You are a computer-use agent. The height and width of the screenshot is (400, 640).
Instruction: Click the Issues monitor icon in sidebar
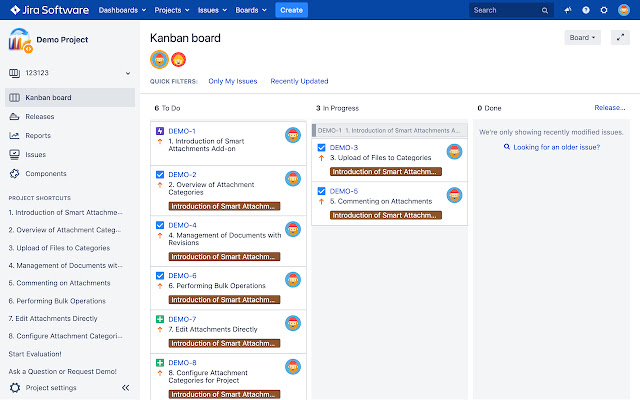pos(14,155)
